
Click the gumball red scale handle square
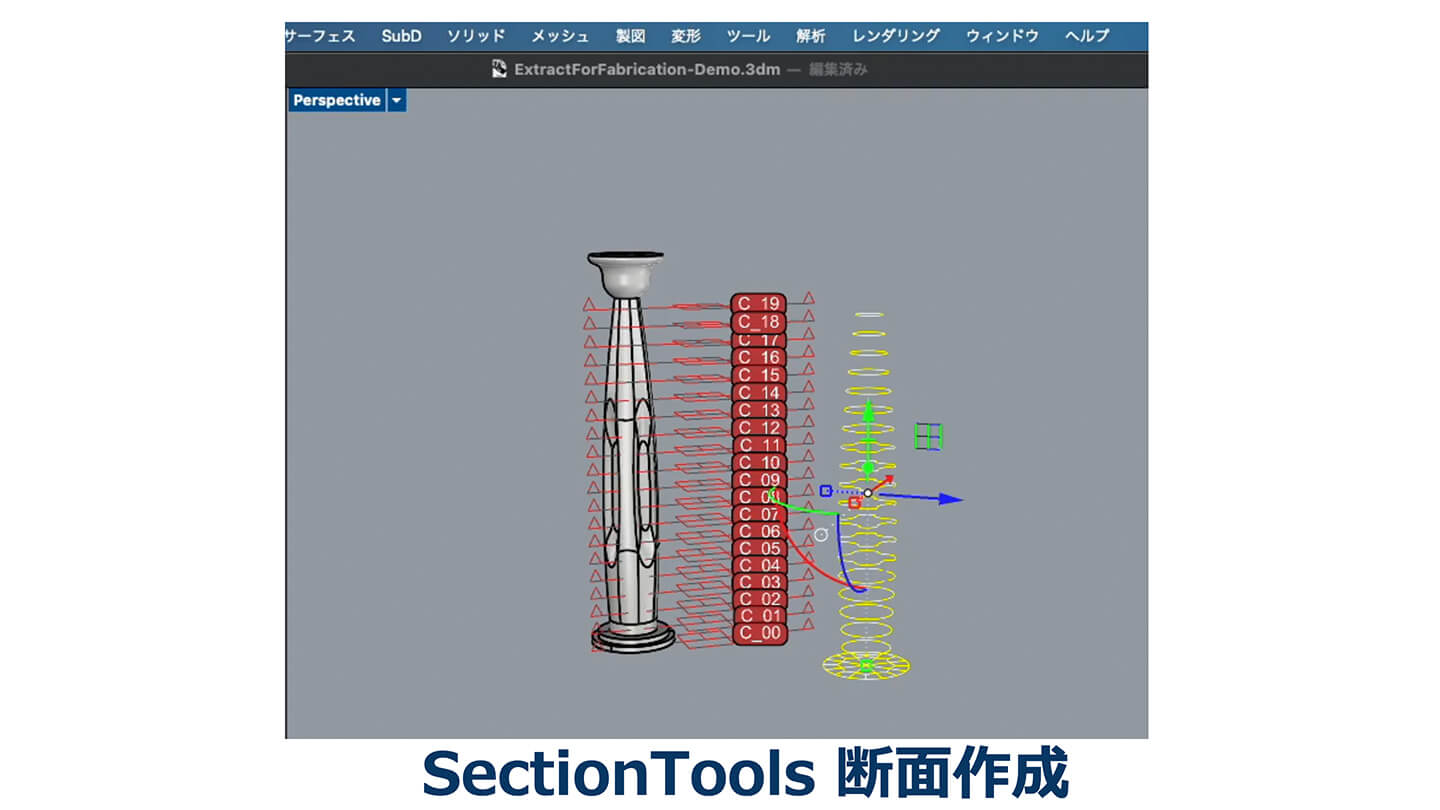(855, 503)
